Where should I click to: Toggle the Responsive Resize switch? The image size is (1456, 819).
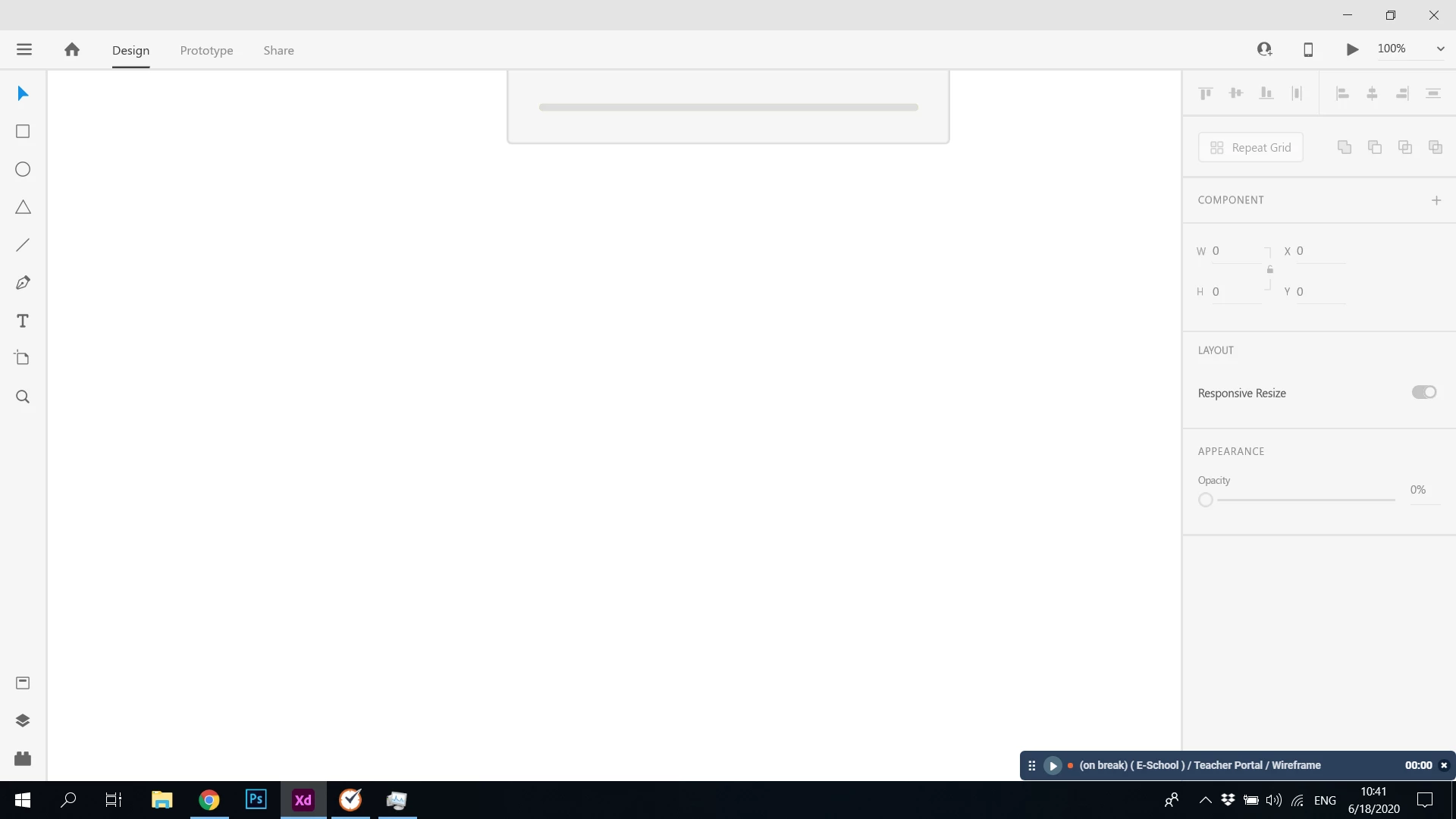1423,392
